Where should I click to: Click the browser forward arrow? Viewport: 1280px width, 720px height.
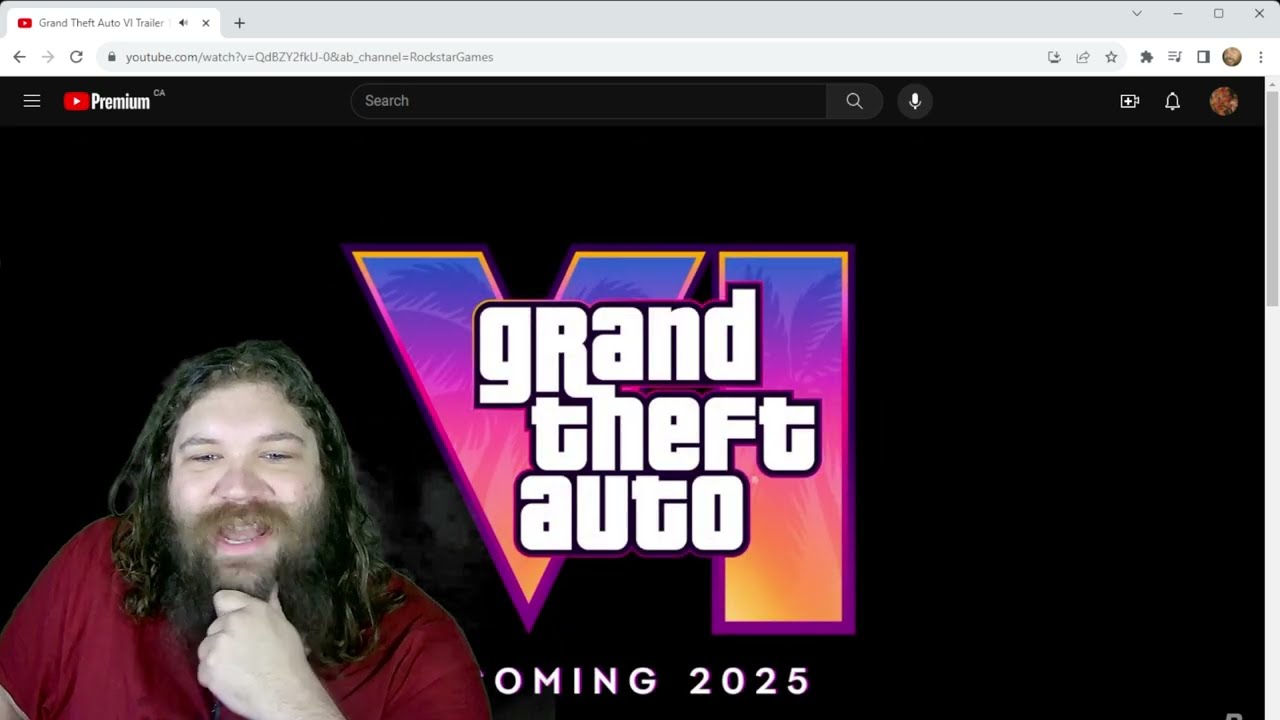pos(47,57)
